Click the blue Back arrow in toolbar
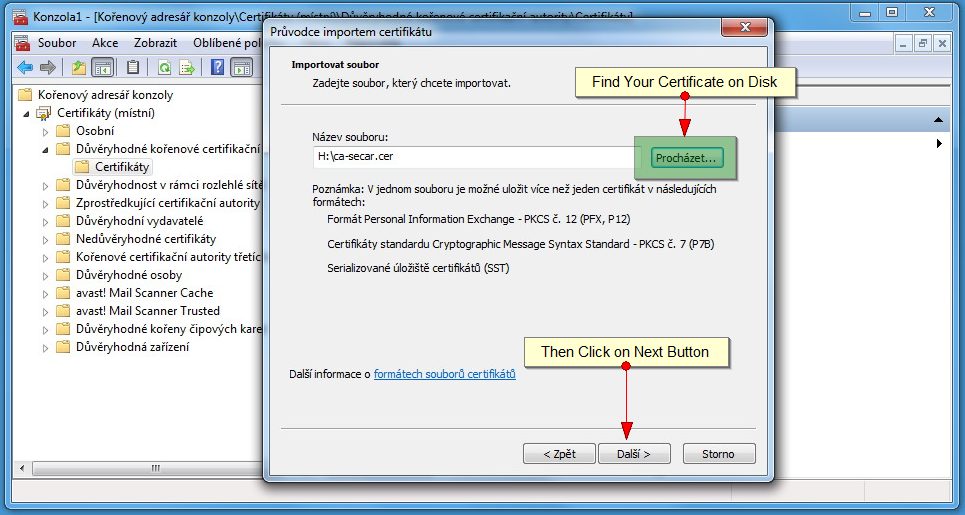The height and width of the screenshot is (515, 965). click(x=25, y=68)
